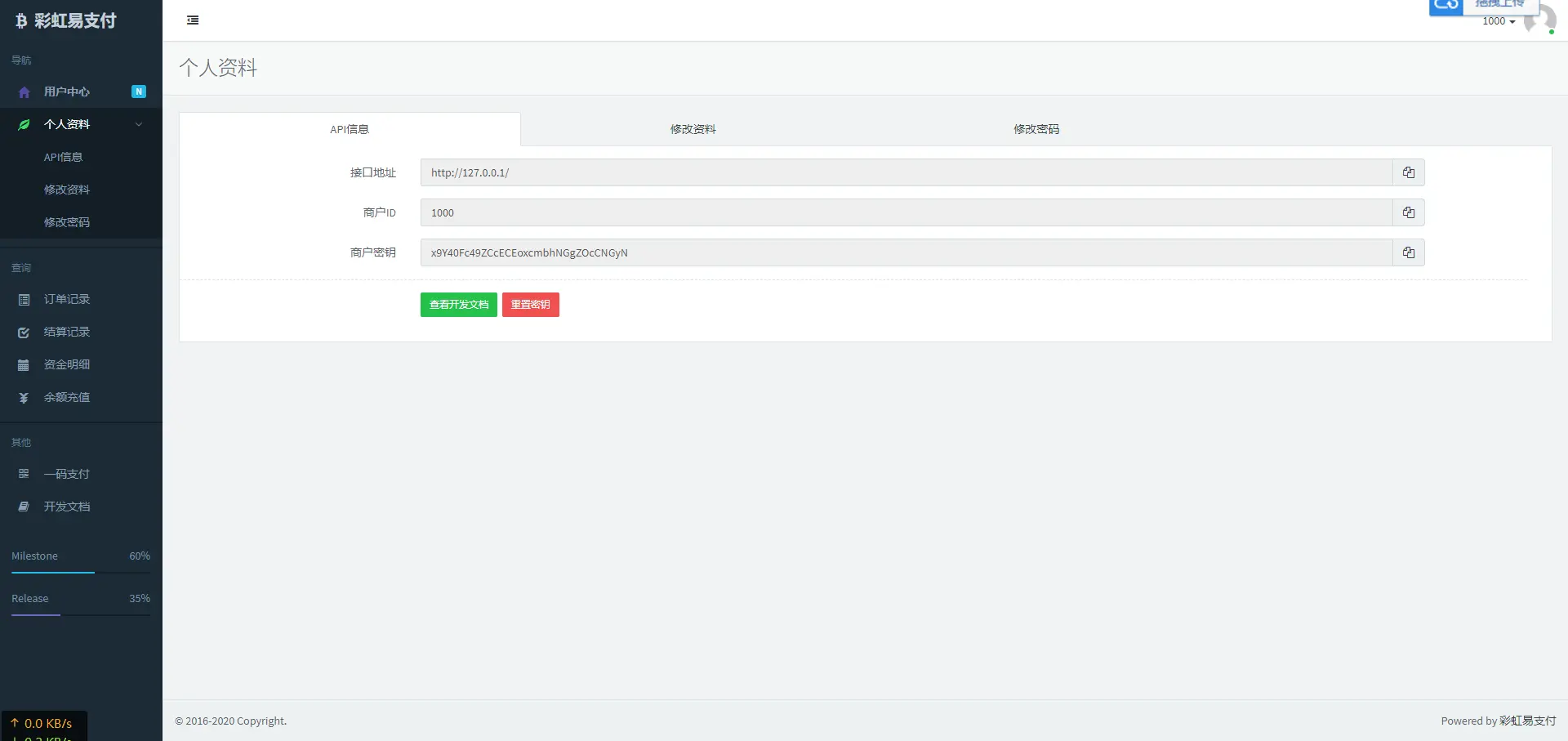Viewport: 1568px width, 741px height.
Task: Click the leaf icon beside 个人资料
Action: tap(24, 125)
